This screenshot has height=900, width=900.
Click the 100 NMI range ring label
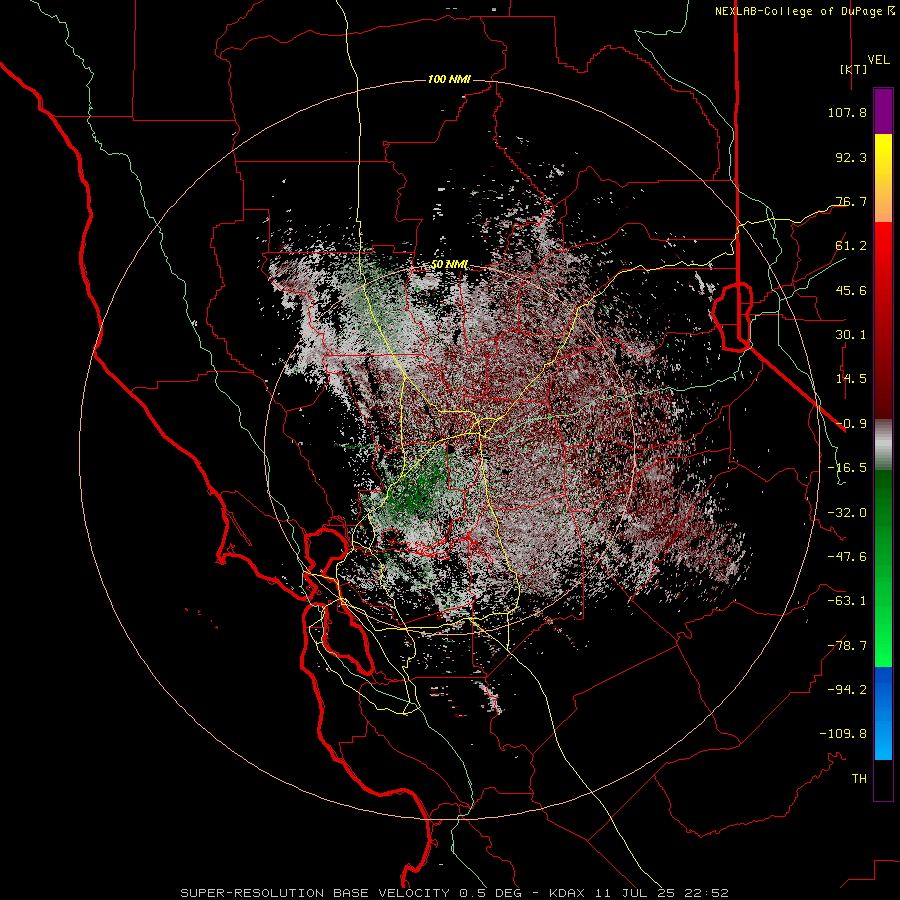pyautogui.click(x=449, y=79)
